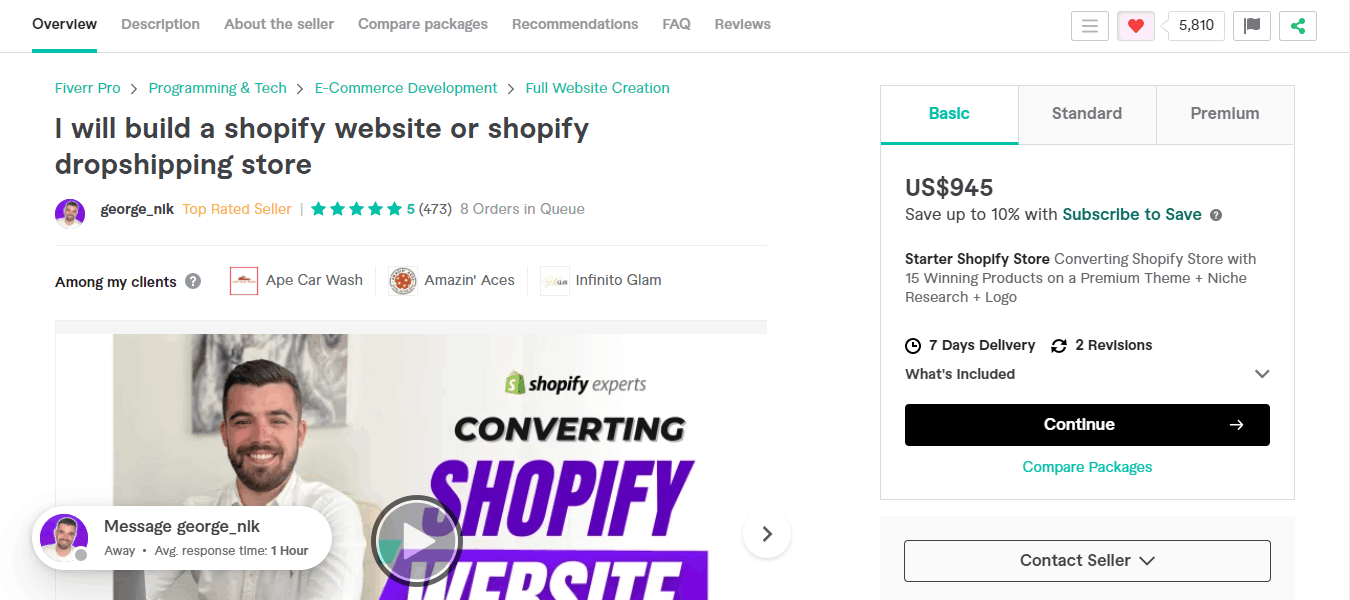The height and width of the screenshot is (600, 1350).
Task: Click the help icon beside Among my clients
Action: [192, 281]
